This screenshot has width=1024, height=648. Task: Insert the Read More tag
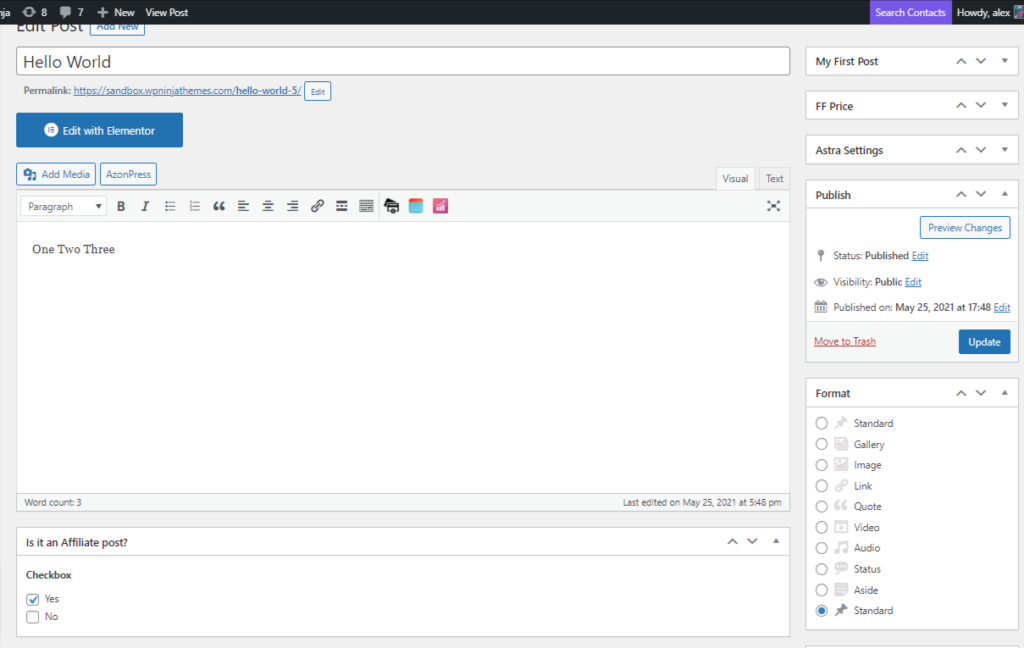click(x=341, y=206)
